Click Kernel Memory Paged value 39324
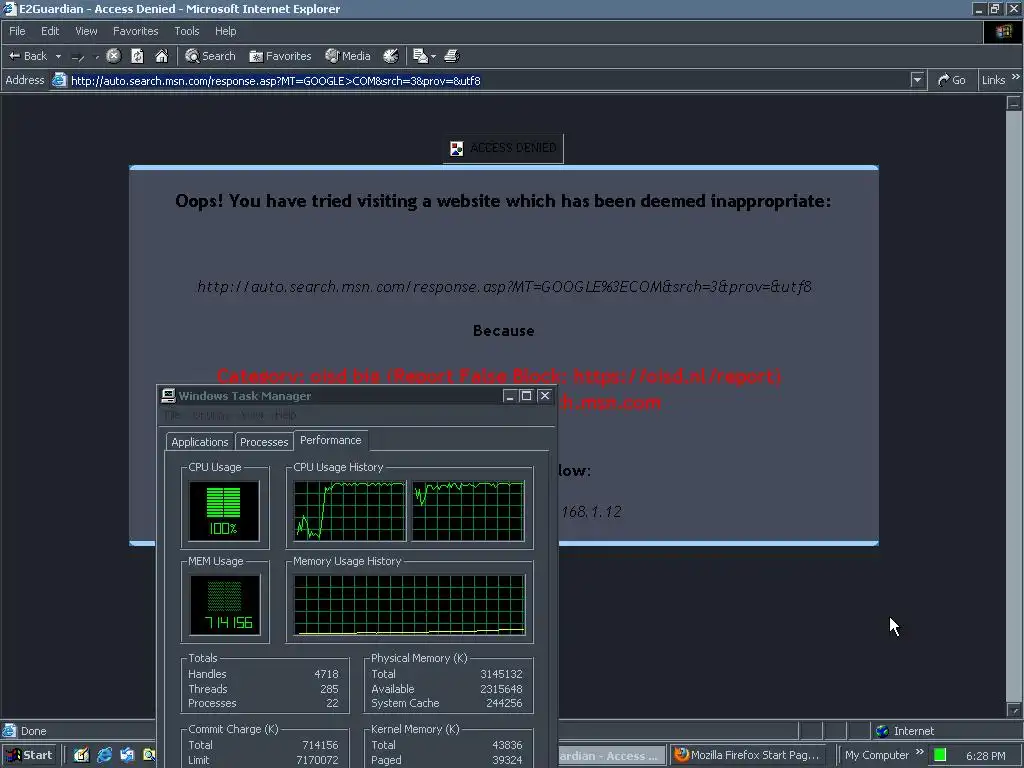This screenshot has width=1024, height=768. [507, 760]
